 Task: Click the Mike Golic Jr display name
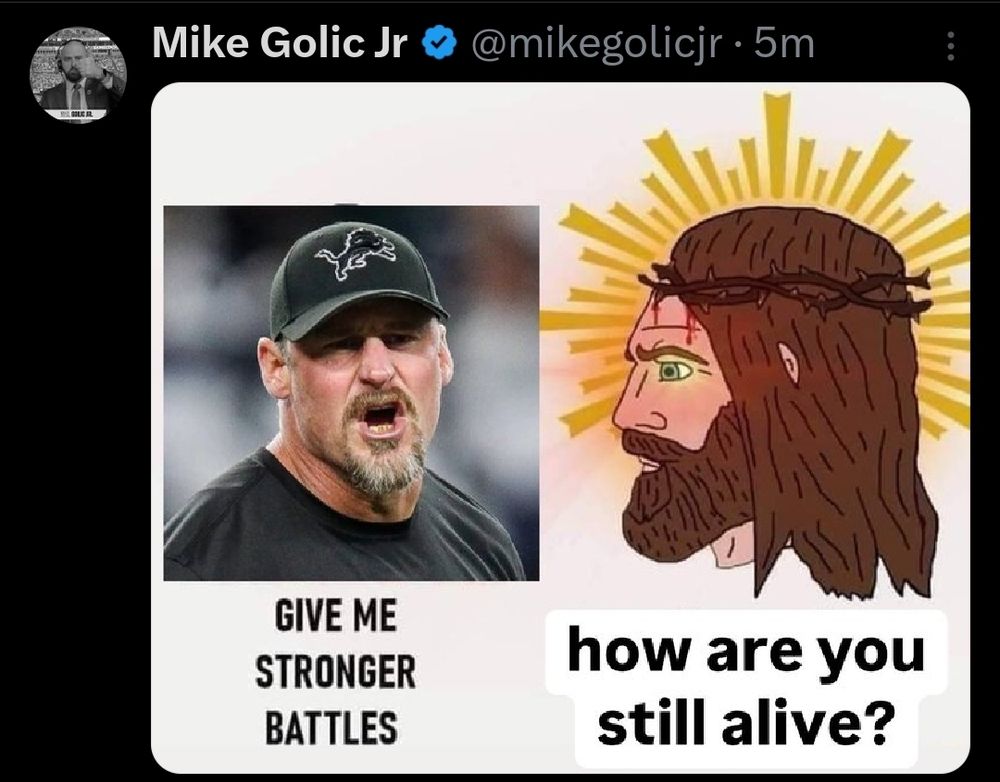pyautogui.click(x=279, y=44)
